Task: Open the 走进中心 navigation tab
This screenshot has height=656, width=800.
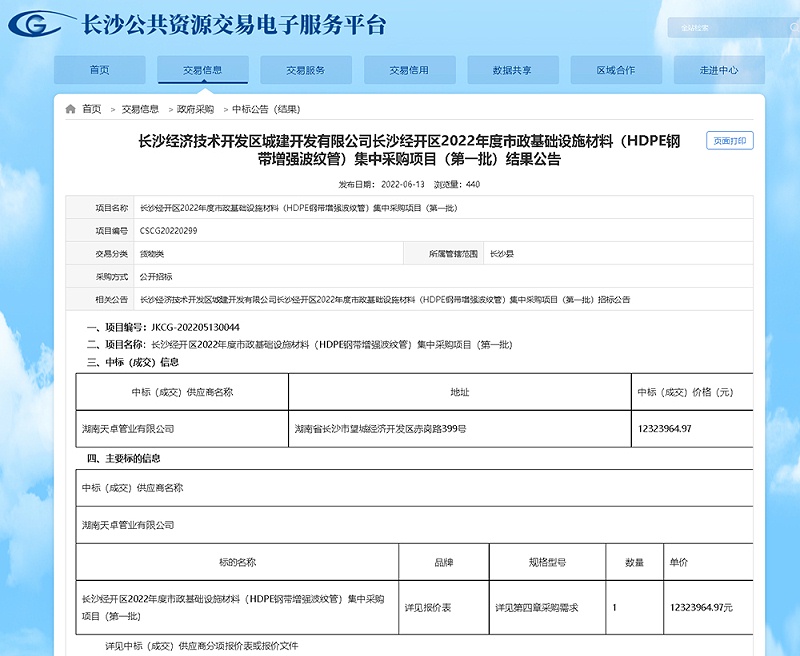Action: coord(717,69)
